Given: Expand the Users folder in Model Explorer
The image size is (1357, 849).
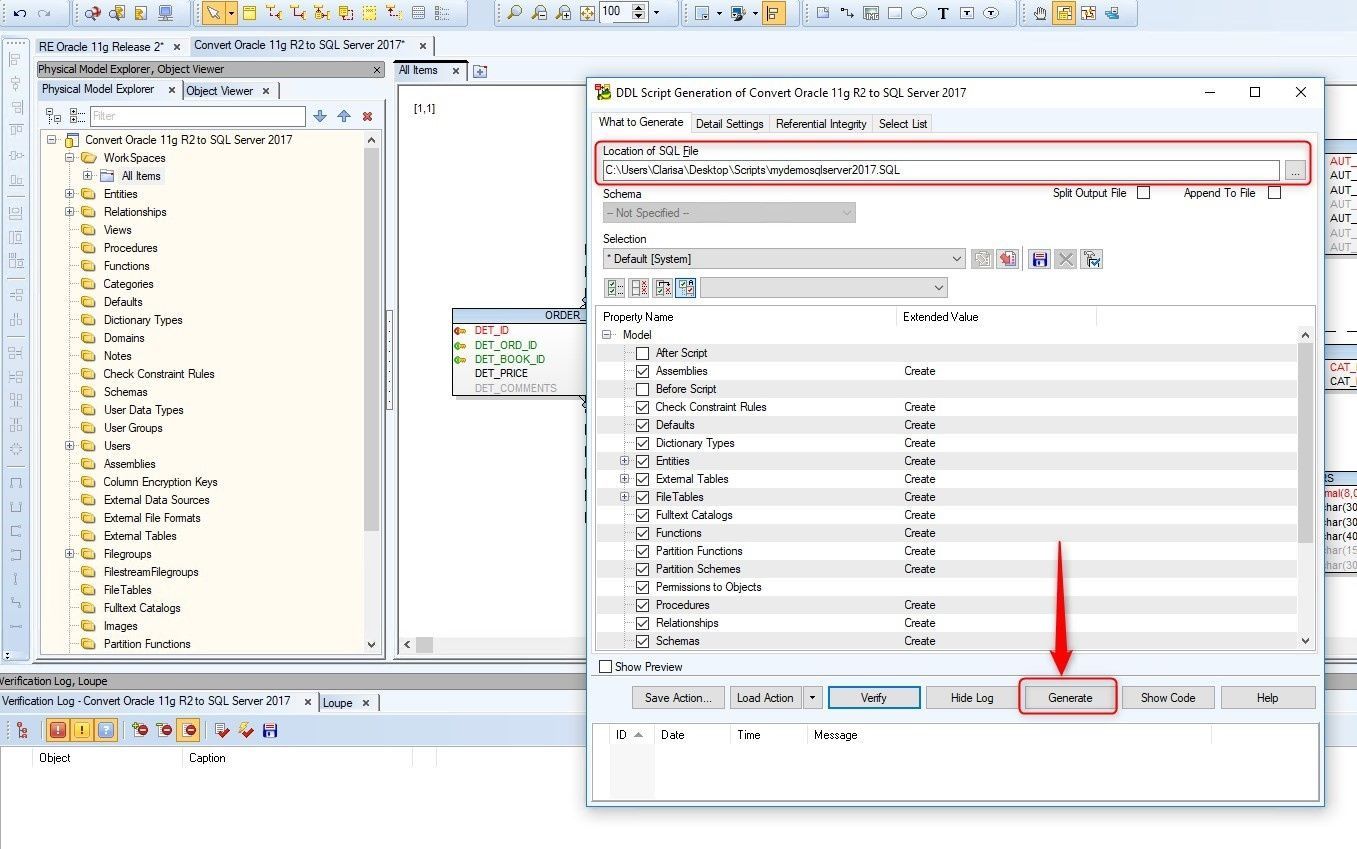Looking at the screenshot, I should tap(70, 446).
